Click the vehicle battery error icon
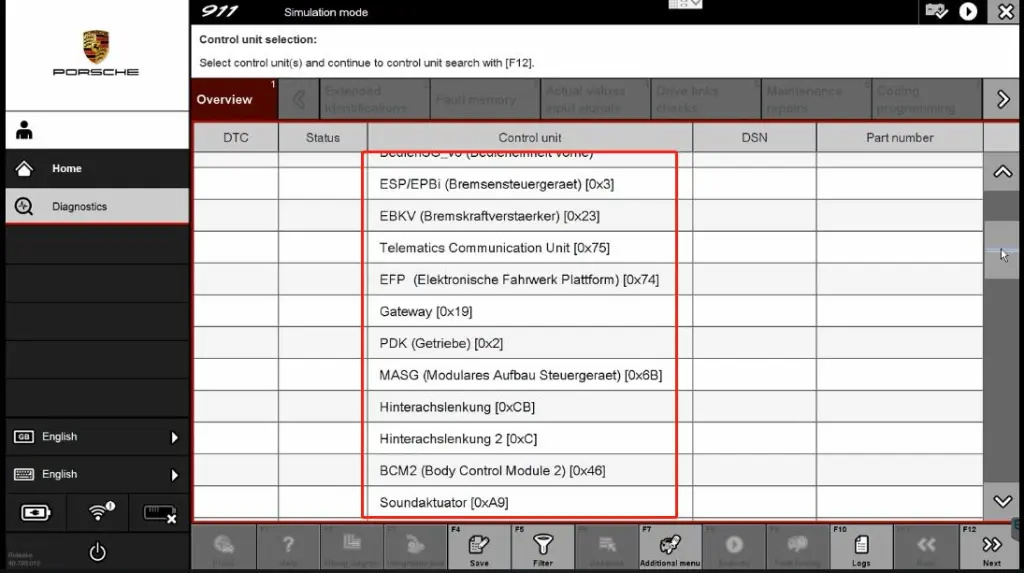Image resolution: width=1024 pixels, height=573 pixels. coord(159,513)
